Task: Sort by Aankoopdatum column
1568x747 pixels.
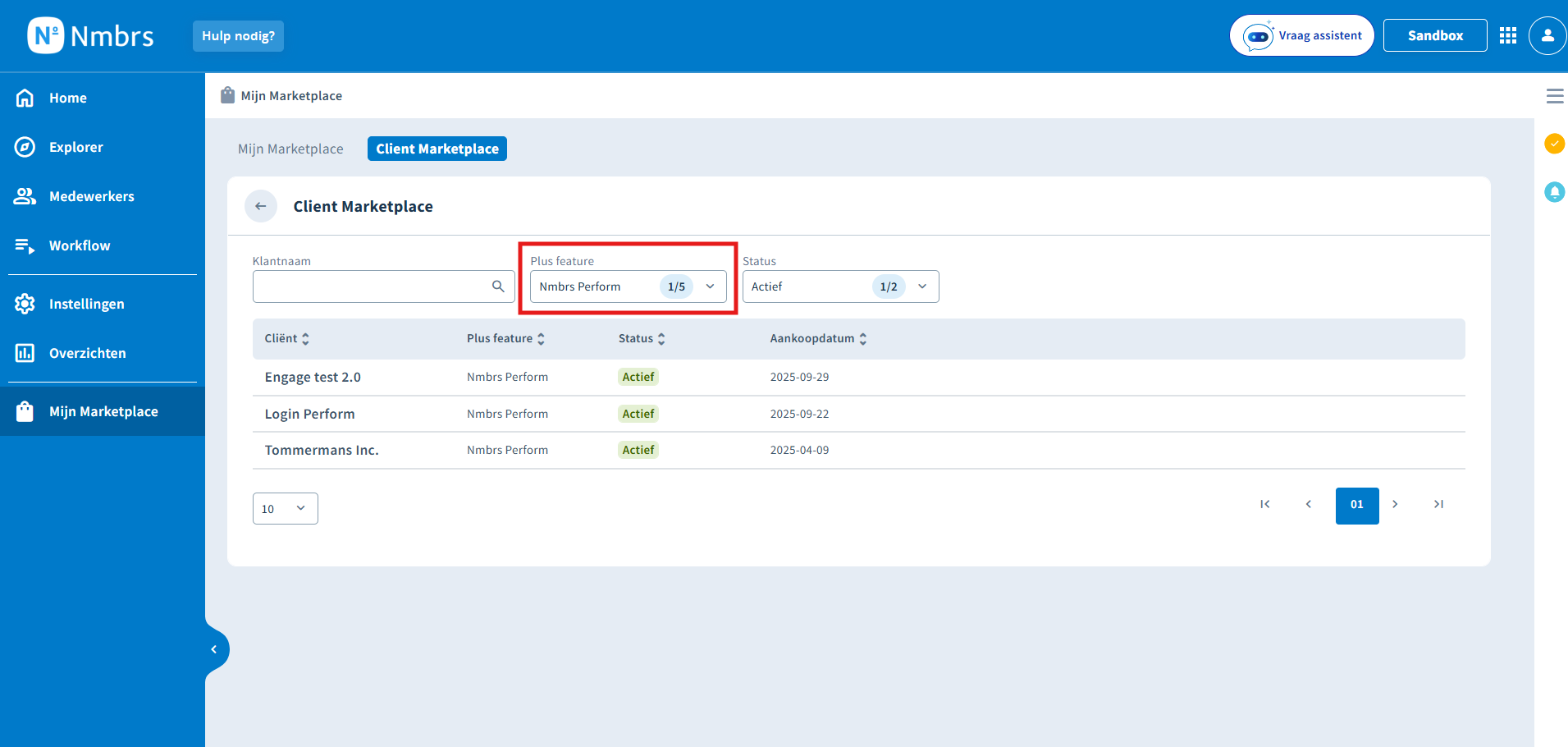Action: 818,338
